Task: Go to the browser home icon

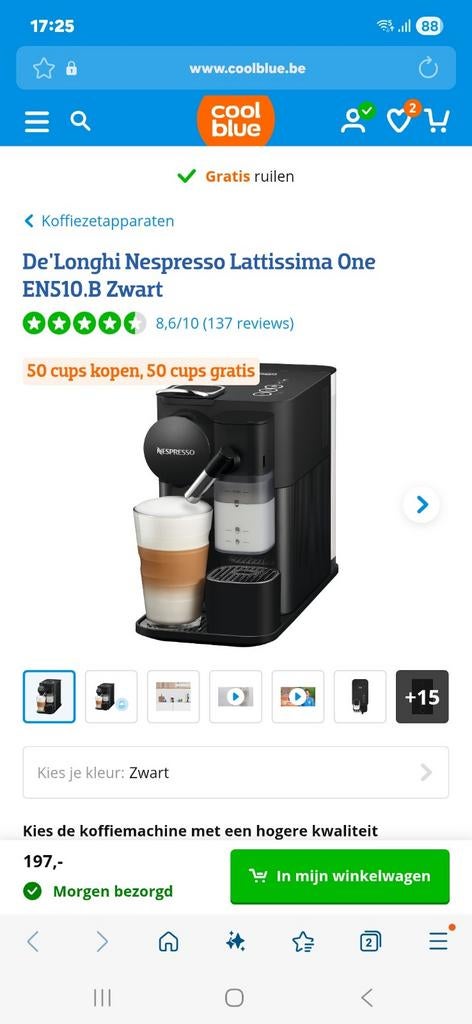Action: (168, 941)
